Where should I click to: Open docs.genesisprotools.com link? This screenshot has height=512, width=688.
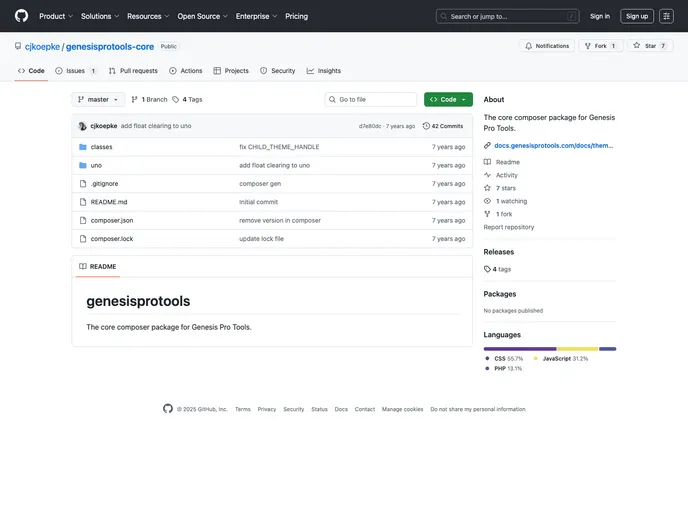click(x=553, y=146)
